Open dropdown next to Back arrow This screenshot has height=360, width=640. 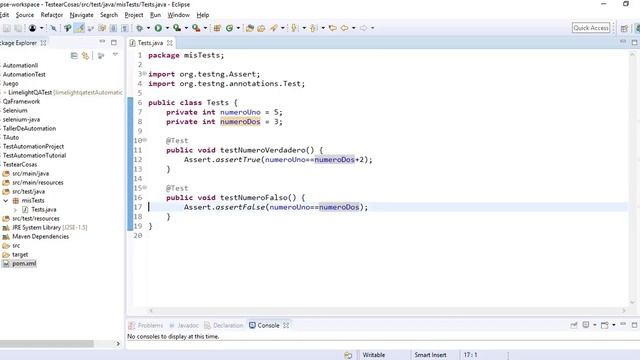tap(353, 28)
